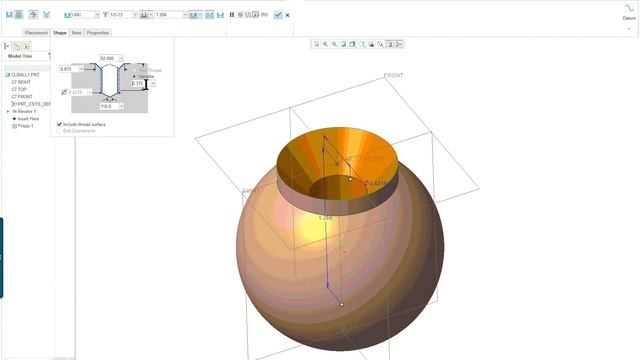Click the verify glasses preview icon

264,15
